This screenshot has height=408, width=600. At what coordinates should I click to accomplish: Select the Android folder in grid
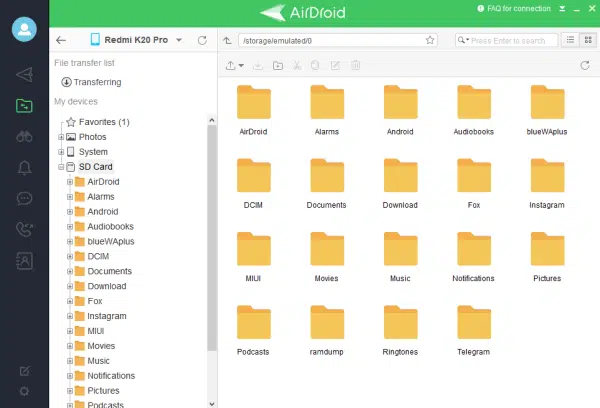pyautogui.click(x=400, y=110)
